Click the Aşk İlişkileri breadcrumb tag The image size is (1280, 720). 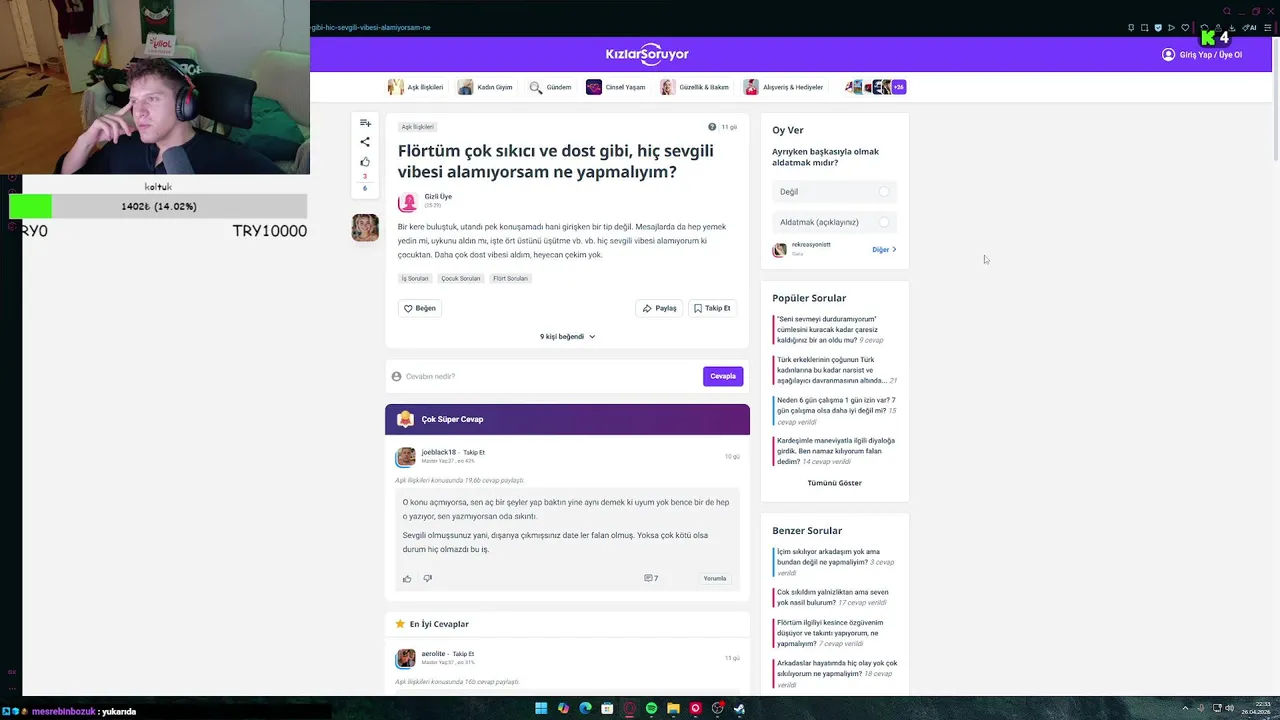coord(417,127)
